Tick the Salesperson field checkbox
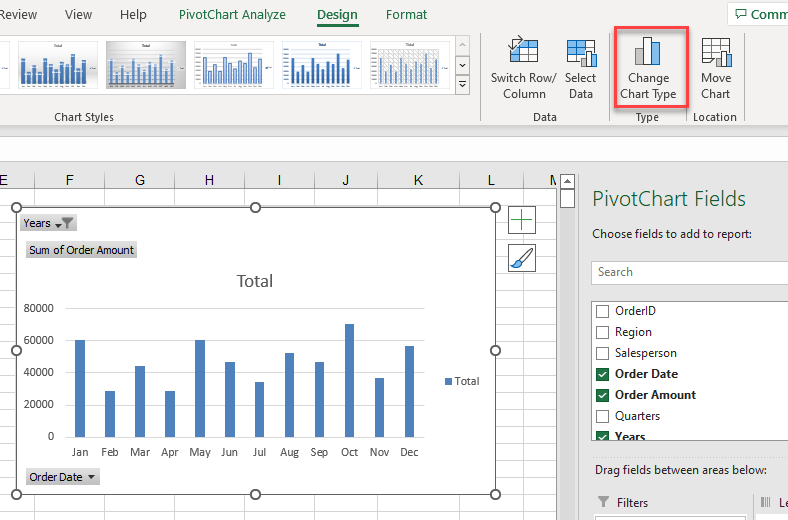Viewport: 788px width, 520px height. pos(602,353)
